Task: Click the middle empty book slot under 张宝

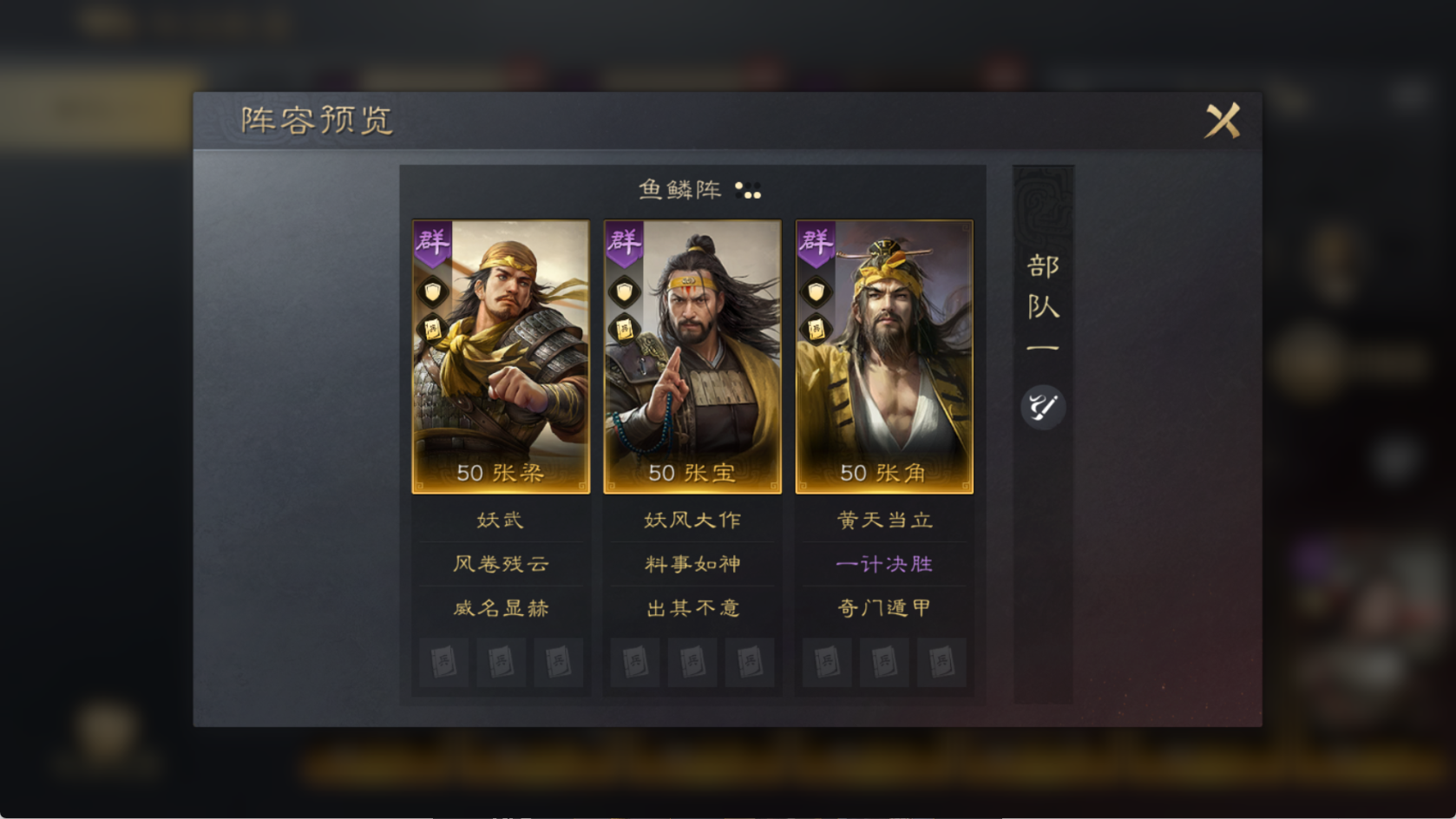Action: [692, 663]
